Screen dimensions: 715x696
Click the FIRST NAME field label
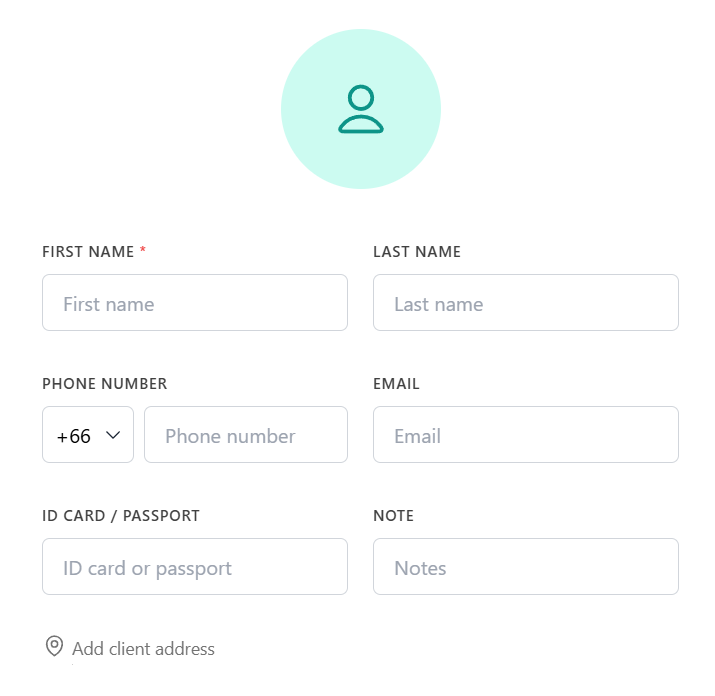(88, 252)
